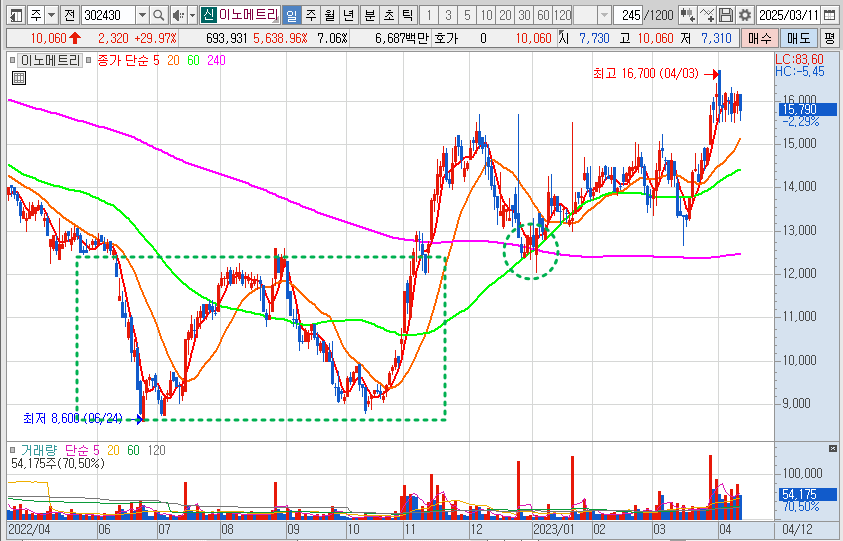Click the green 60 moving average legend
Image resolution: width=843 pixels, height=541 pixels.
(194, 60)
